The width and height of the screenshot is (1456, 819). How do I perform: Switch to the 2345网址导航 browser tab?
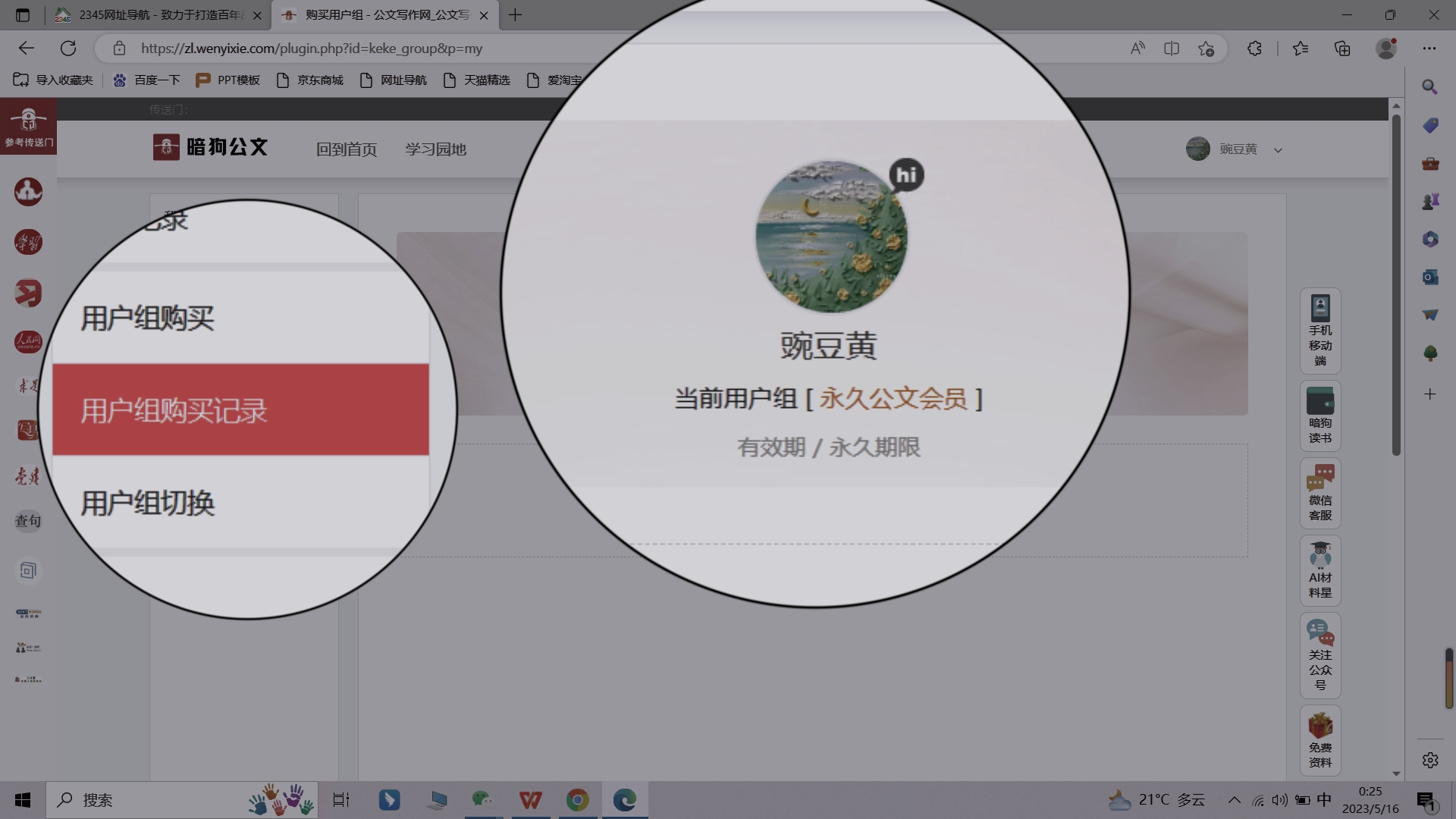(x=158, y=15)
